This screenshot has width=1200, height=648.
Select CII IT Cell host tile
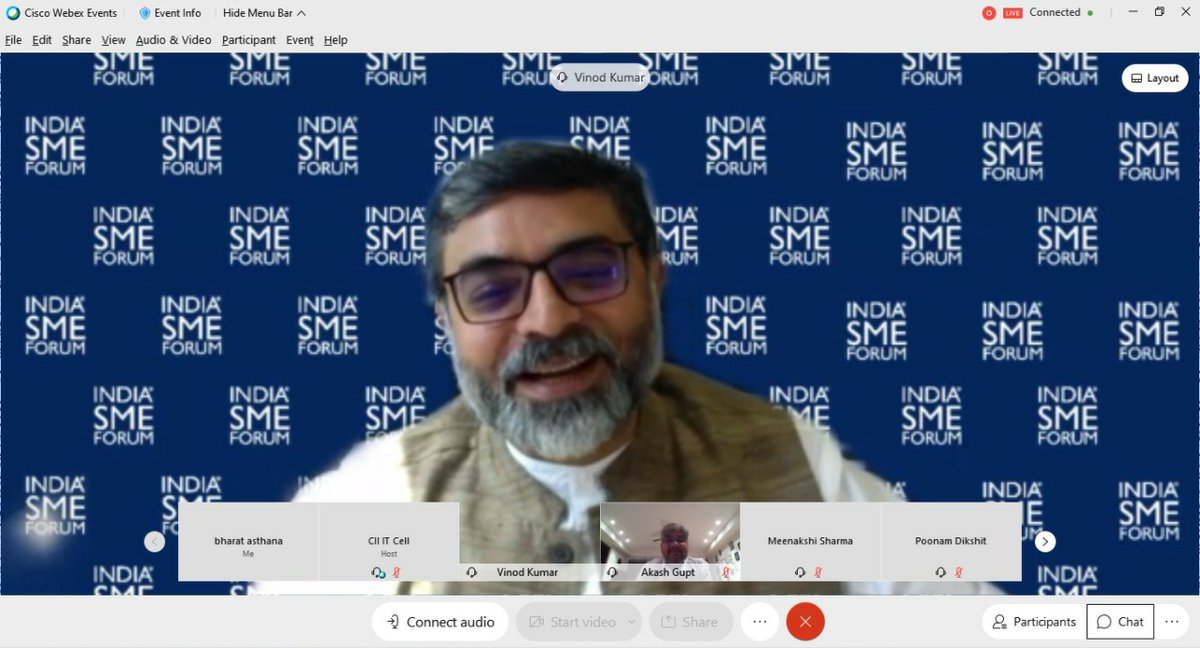(389, 541)
